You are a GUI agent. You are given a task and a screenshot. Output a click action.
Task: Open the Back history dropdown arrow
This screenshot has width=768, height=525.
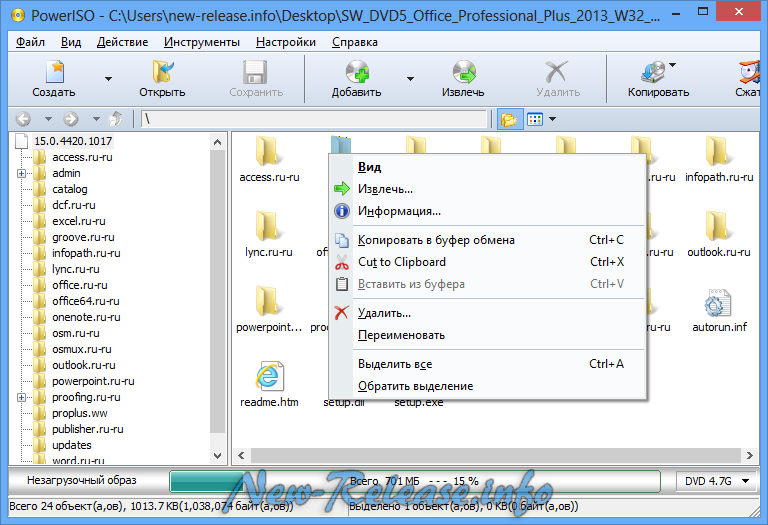(x=48, y=119)
